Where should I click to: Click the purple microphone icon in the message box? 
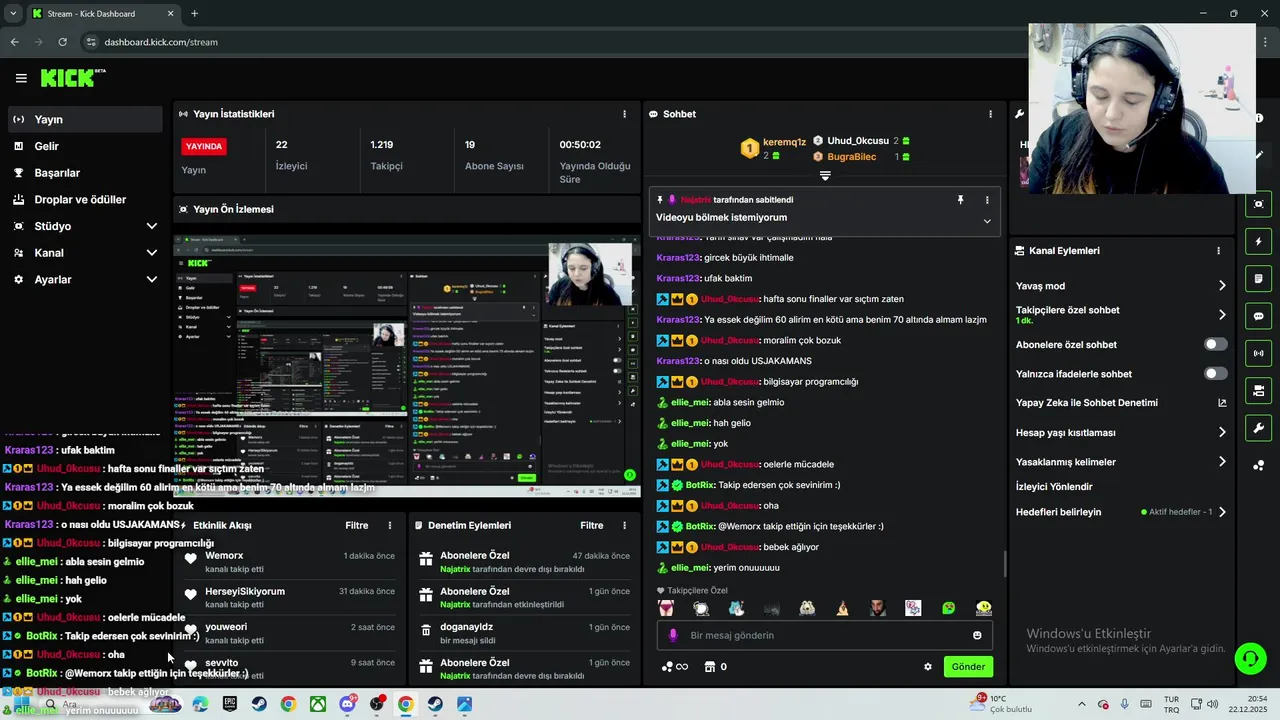click(x=673, y=635)
